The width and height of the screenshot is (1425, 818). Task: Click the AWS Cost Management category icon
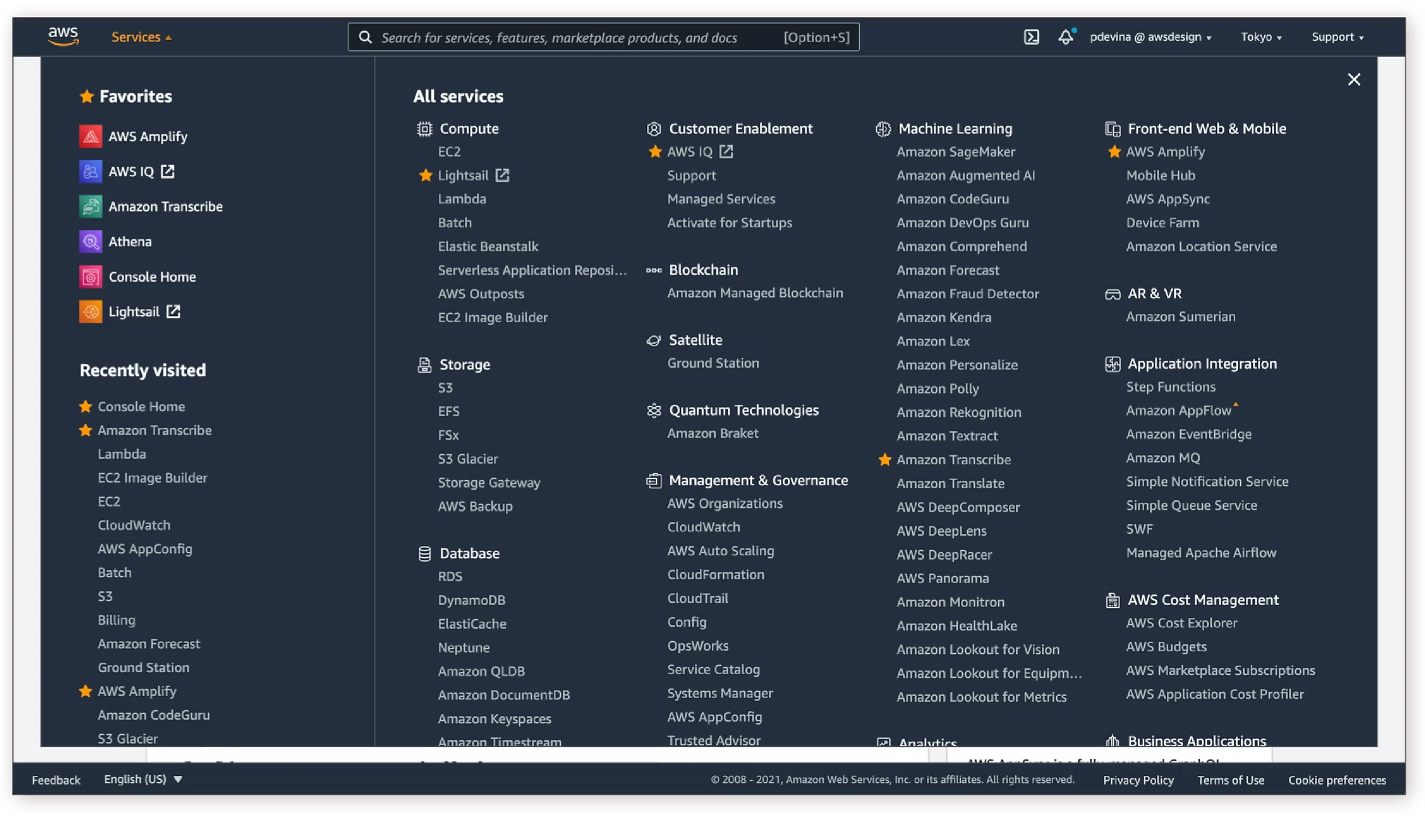click(1112, 600)
